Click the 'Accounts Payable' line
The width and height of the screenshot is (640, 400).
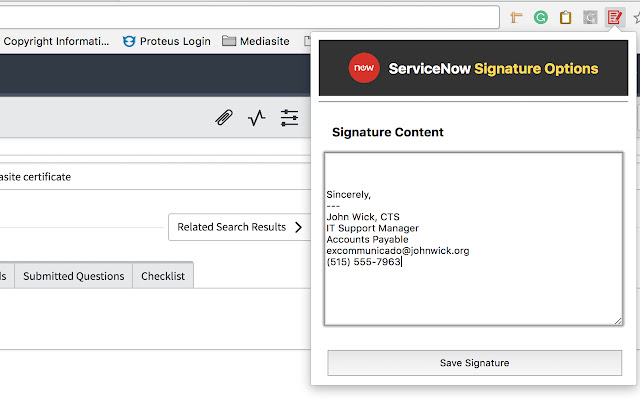coord(367,240)
